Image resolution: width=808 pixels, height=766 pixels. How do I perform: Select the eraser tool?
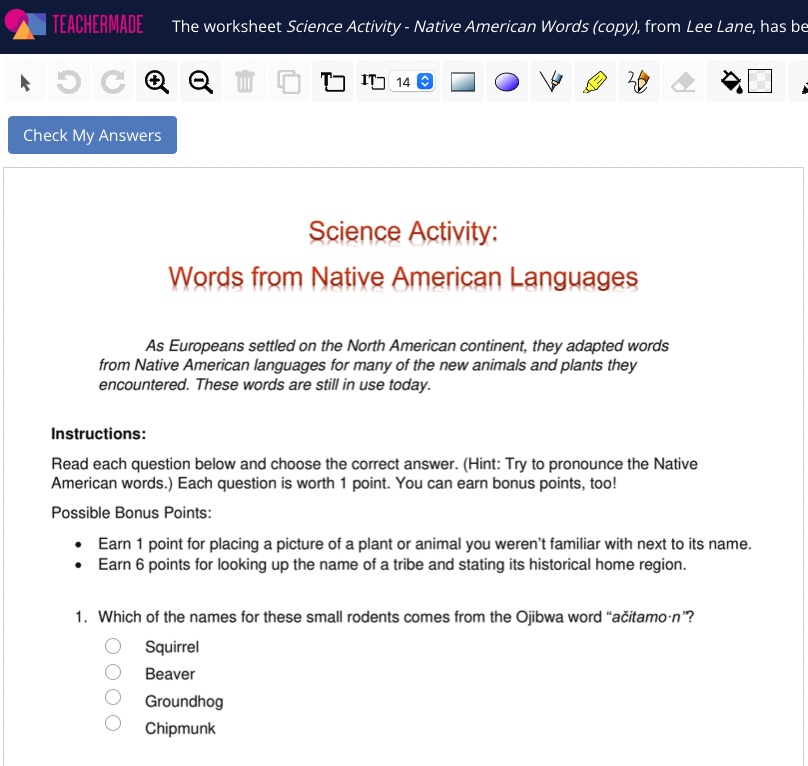(683, 81)
